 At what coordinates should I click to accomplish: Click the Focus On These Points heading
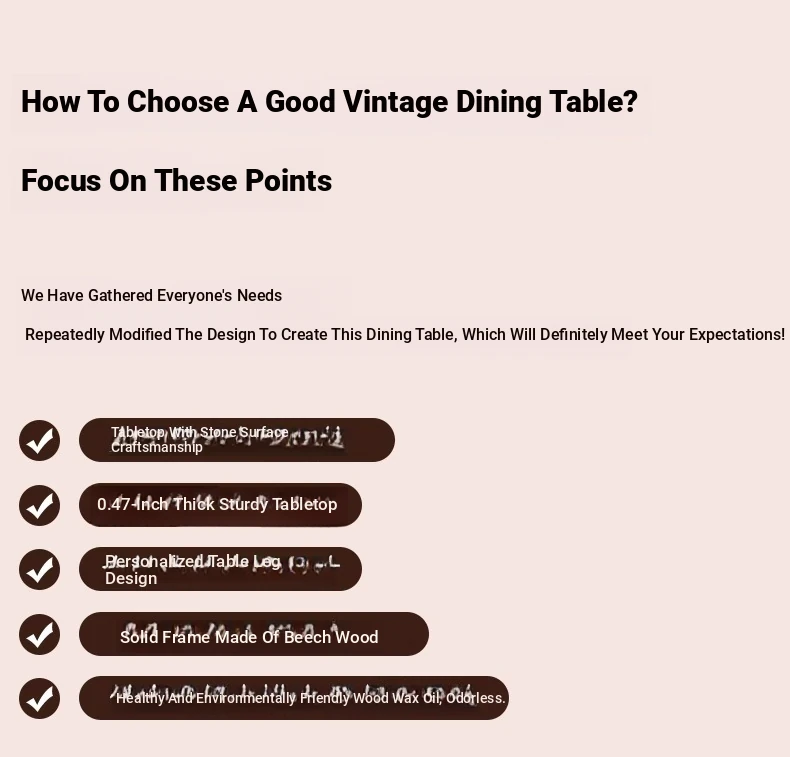pos(176,180)
